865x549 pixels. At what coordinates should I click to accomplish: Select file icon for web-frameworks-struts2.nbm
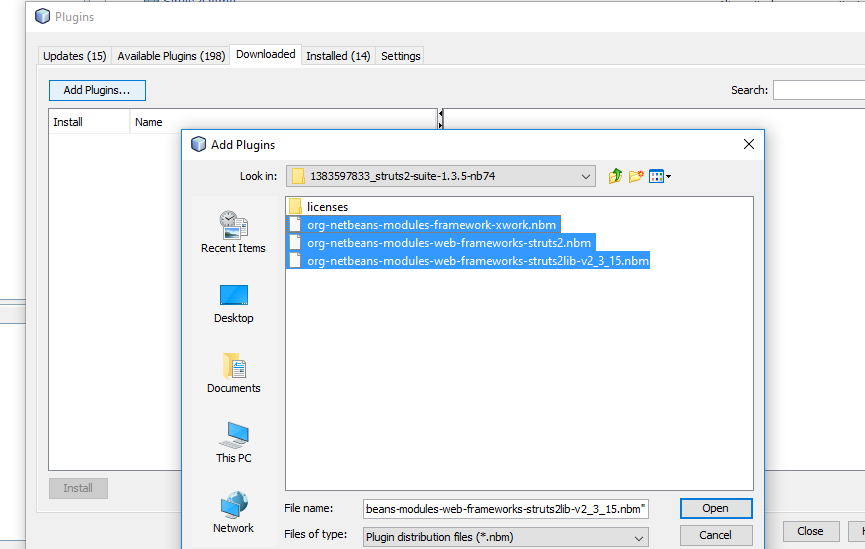point(295,243)
